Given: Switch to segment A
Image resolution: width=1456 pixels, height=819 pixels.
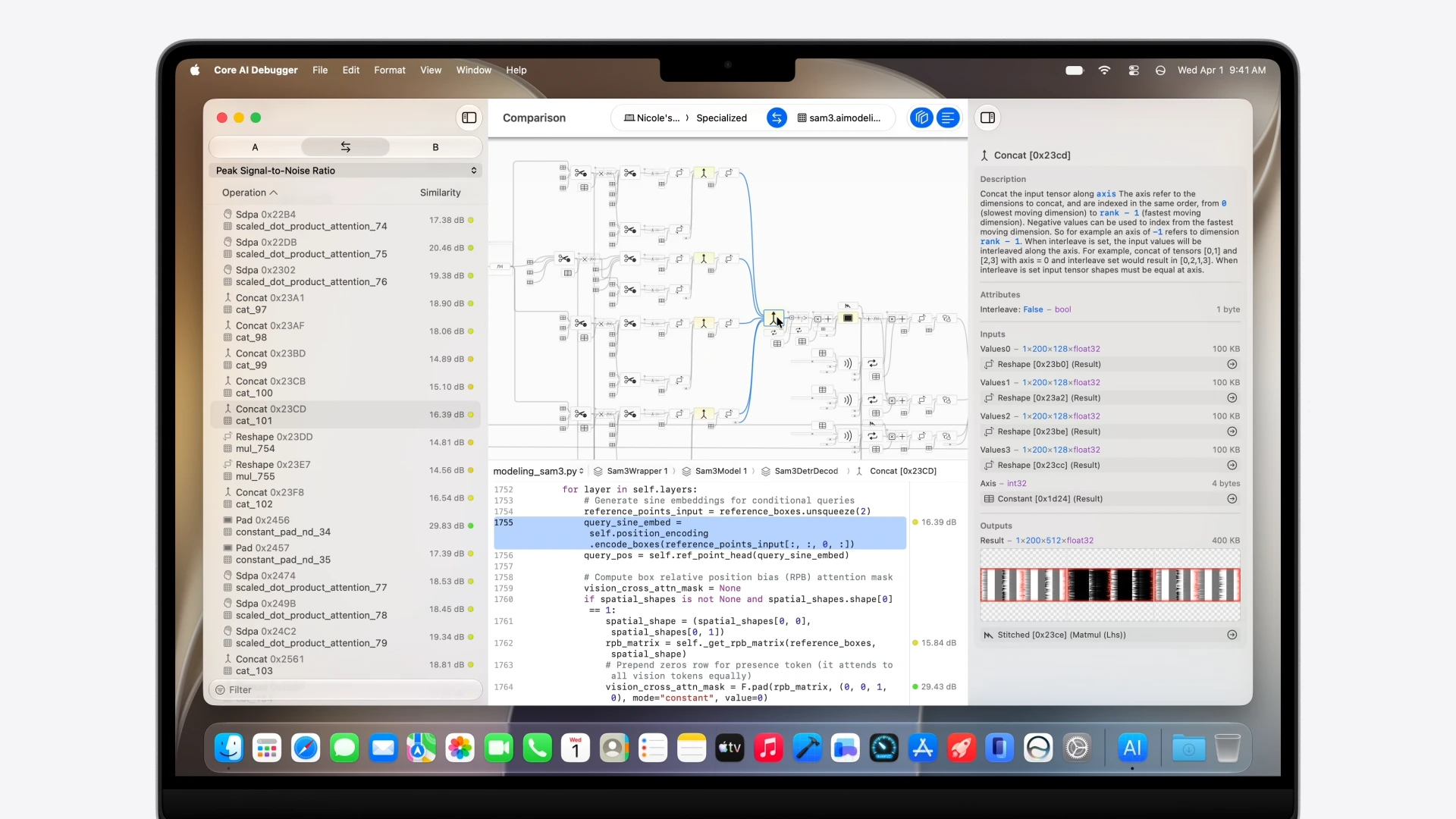Looking at the screenshot, I should pos(255,147).
